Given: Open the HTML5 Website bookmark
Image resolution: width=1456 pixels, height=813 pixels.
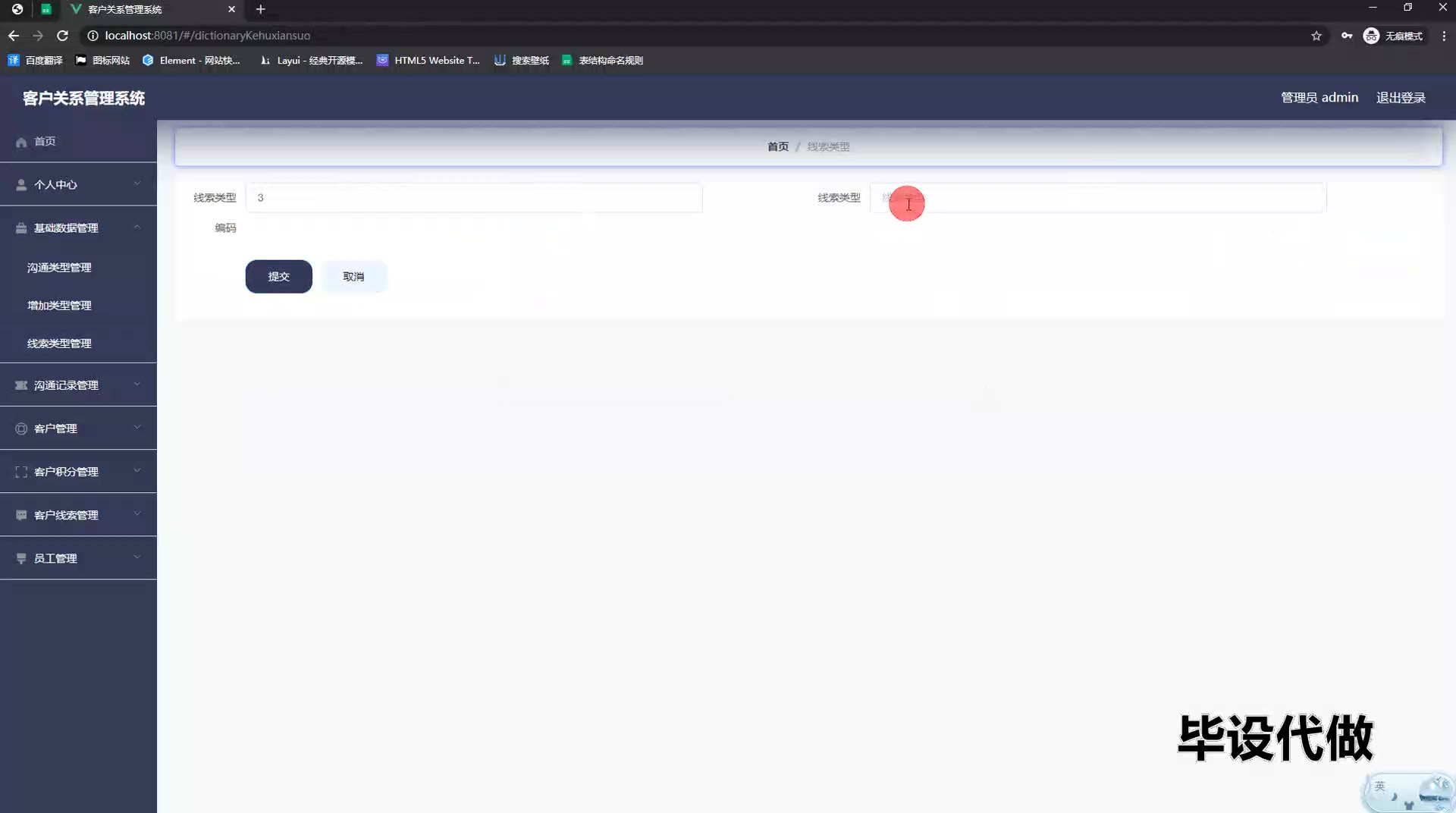Looking at the screenshot, I should (428, 60).
